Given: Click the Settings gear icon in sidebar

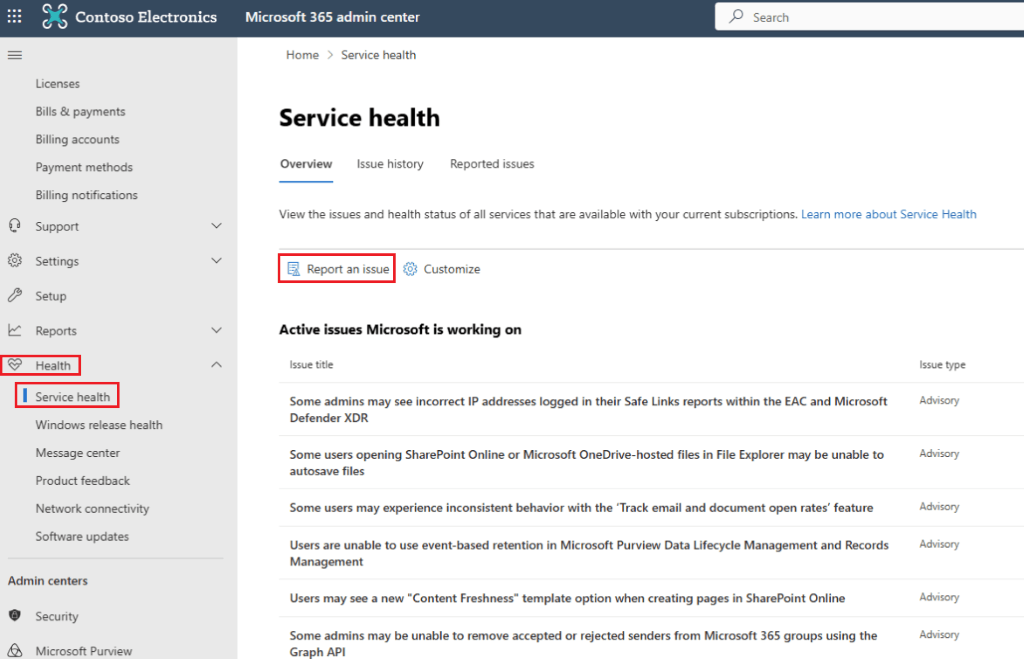Looking at the screenshot, I should pos(15,261).
